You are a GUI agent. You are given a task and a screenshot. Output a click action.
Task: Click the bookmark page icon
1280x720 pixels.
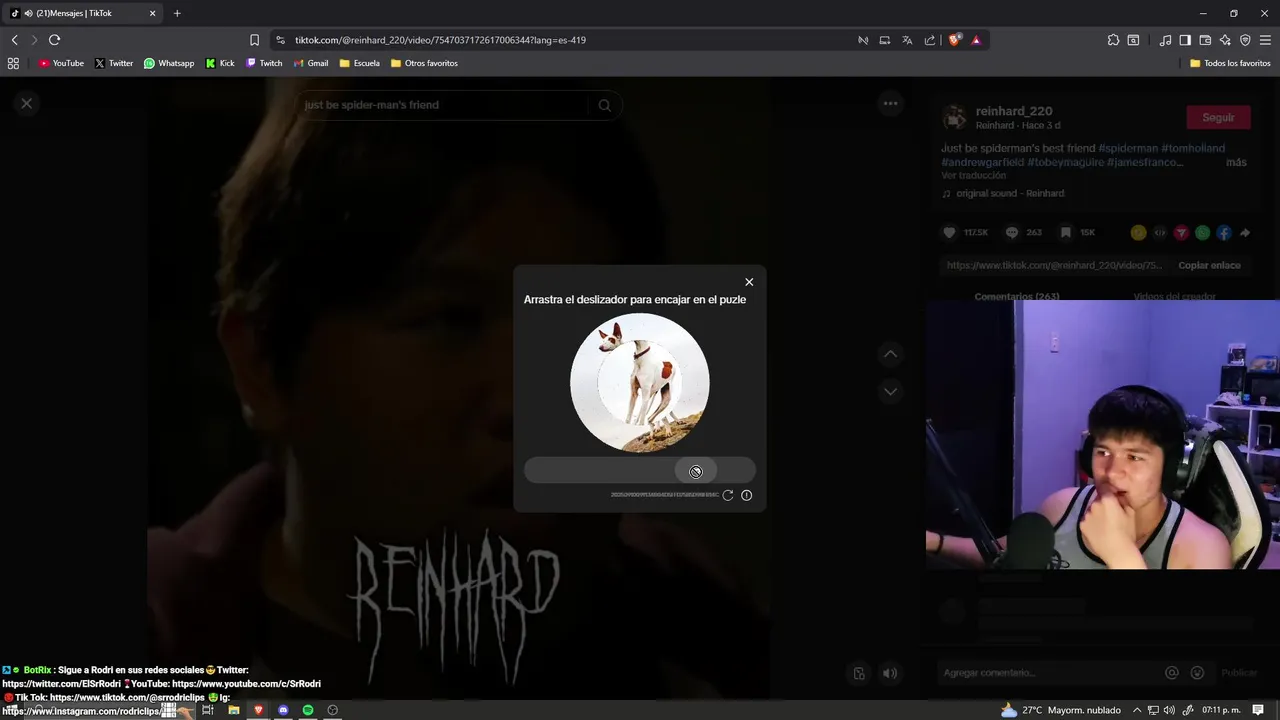(x=254, y=40)
